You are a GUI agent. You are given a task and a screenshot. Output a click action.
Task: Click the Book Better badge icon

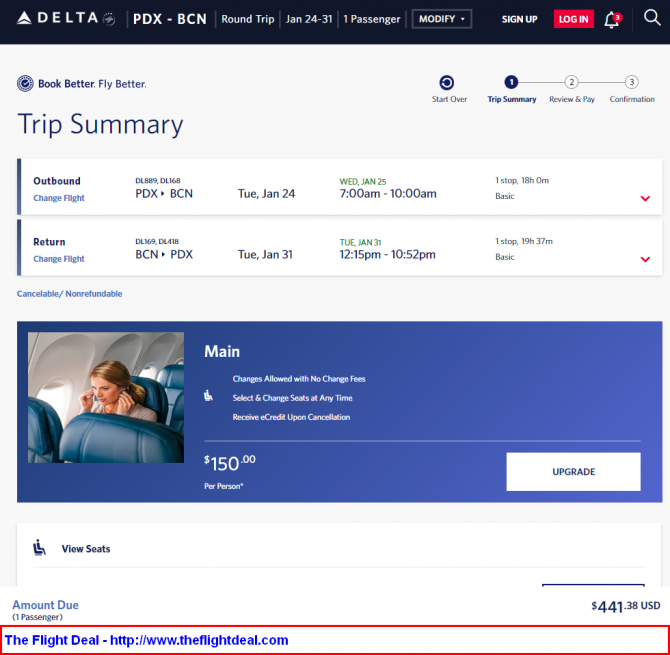click(x=25, y=83)
